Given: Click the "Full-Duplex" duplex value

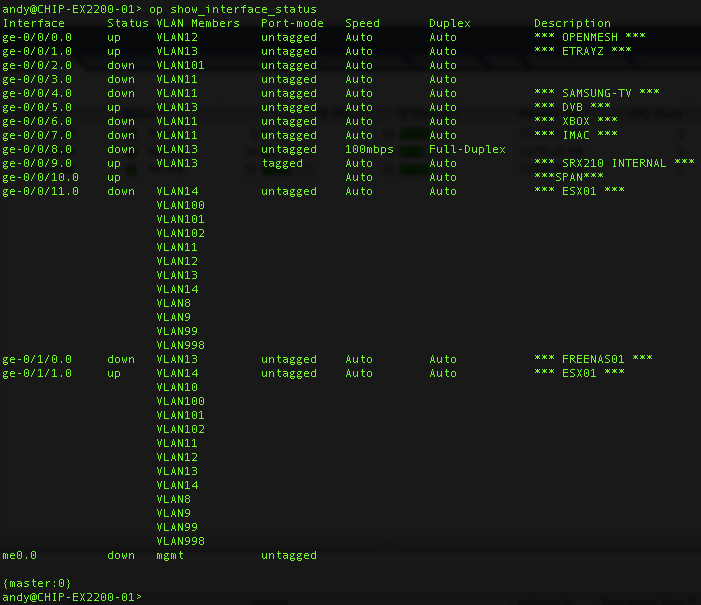Looking at the screenshot, I should click(x=467, y=149).
